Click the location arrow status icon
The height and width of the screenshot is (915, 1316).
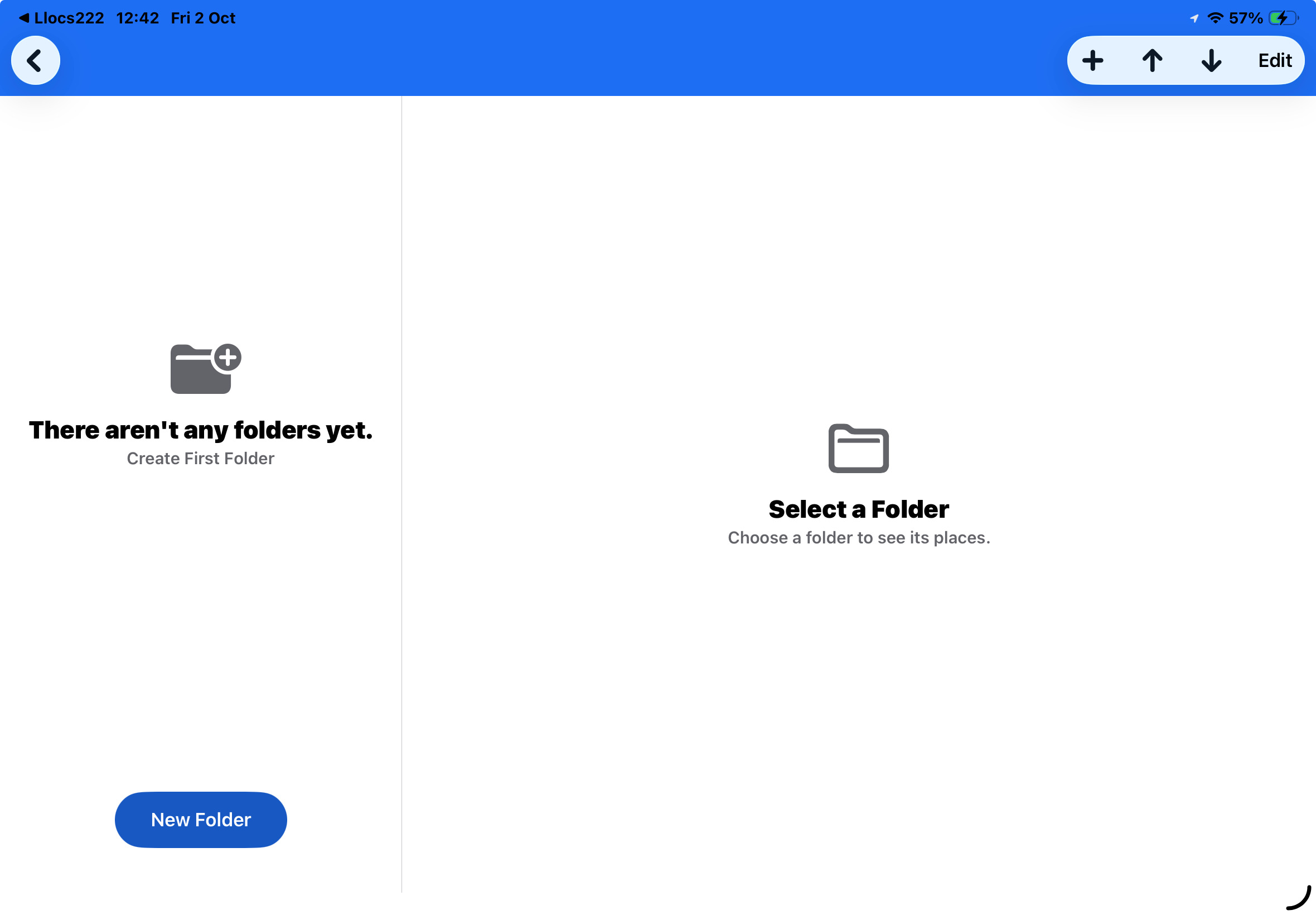pos(1194,18)
